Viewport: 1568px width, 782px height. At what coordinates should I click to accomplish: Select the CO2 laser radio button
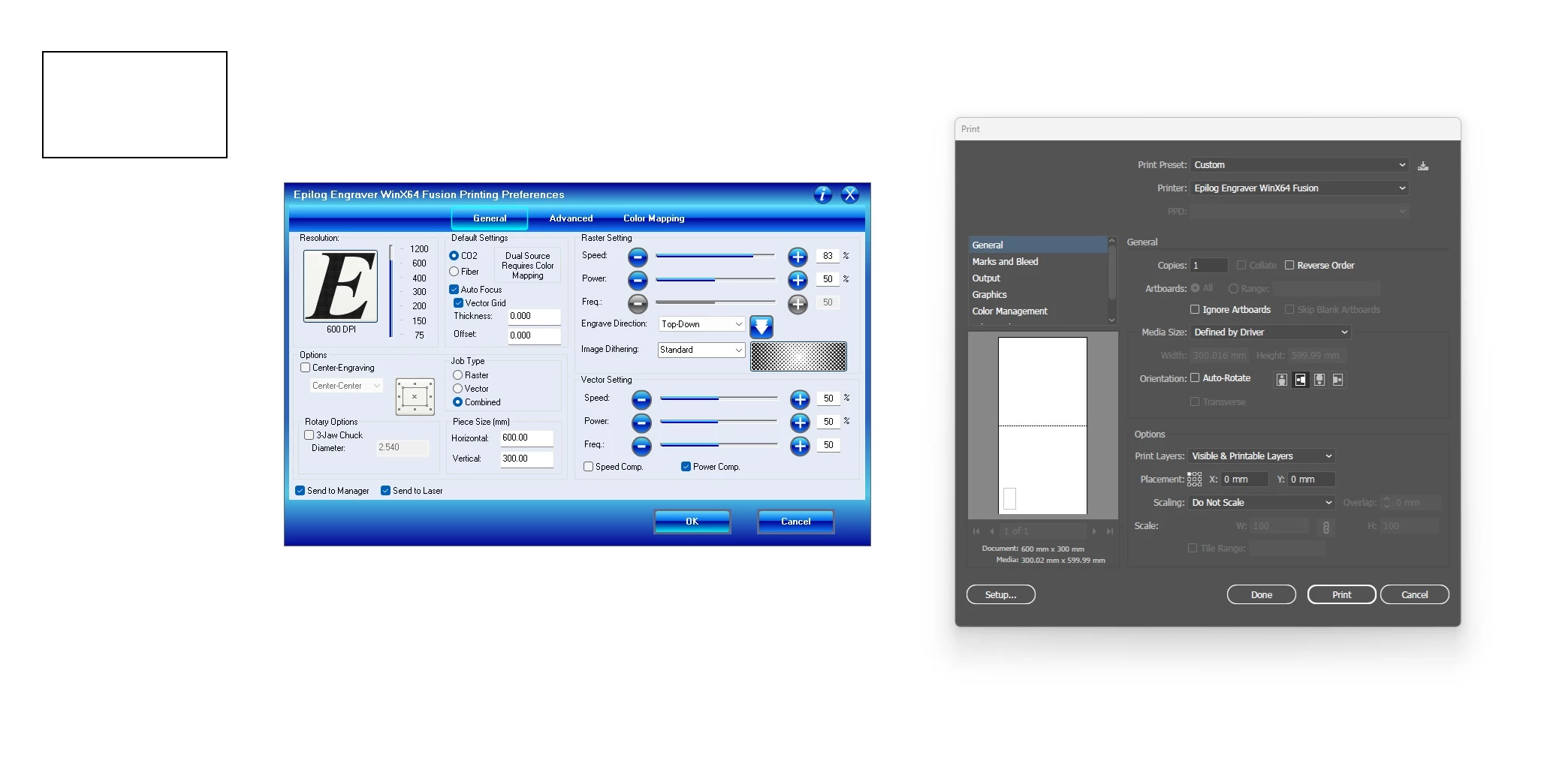454,256
